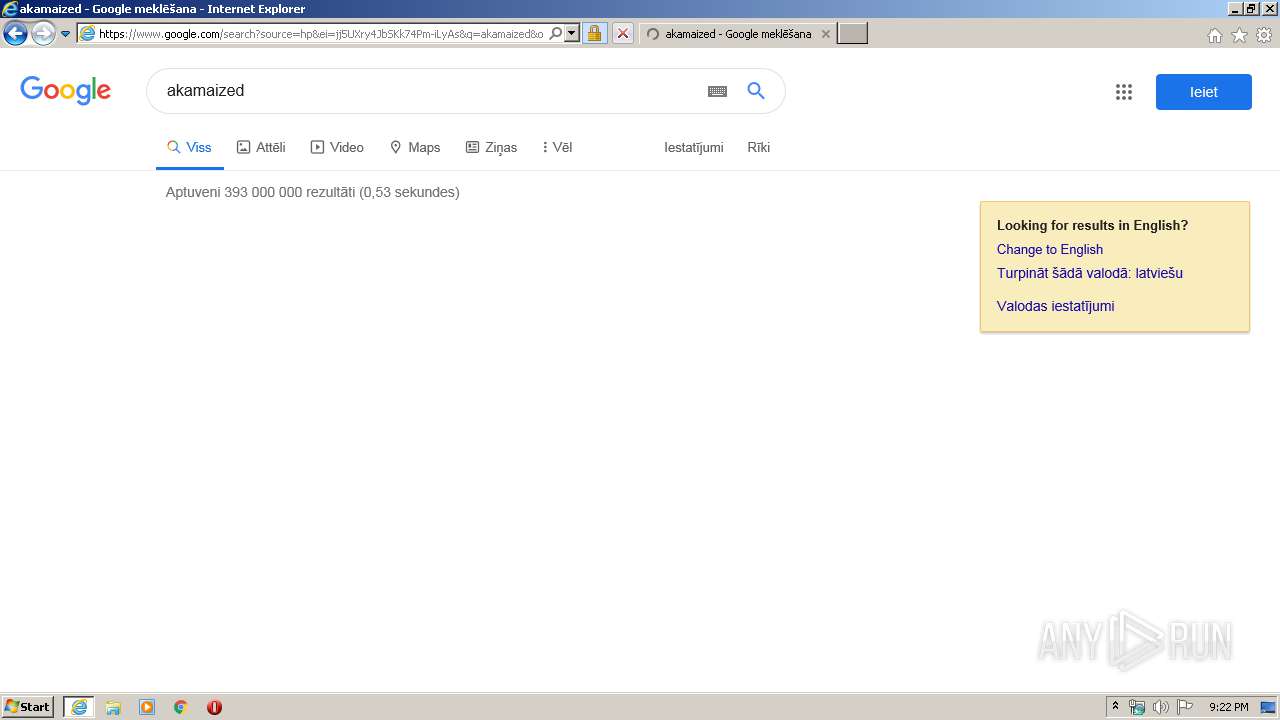The height and width of the screenshot is (720, 1280).
Task: Switch to the Ziņas tab
Action: click(x=491, y=147)
